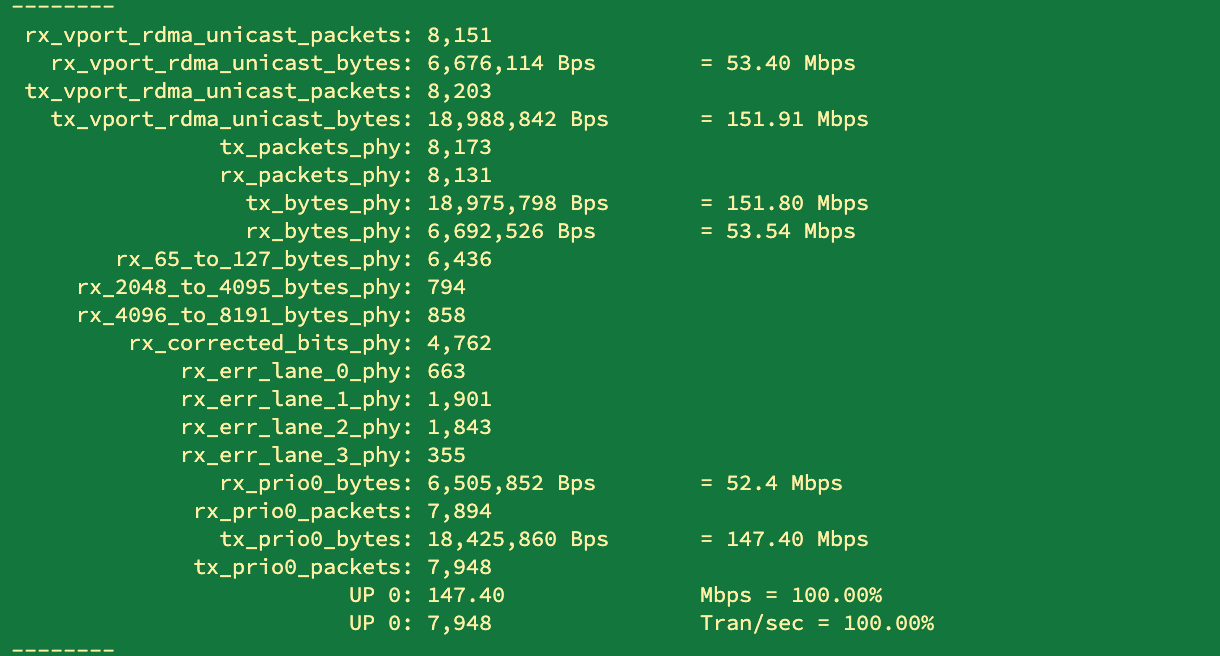
Task: Click the rx_err_lane_3_phy value 355
Action: pyautogui.click(x=446, y=456)
